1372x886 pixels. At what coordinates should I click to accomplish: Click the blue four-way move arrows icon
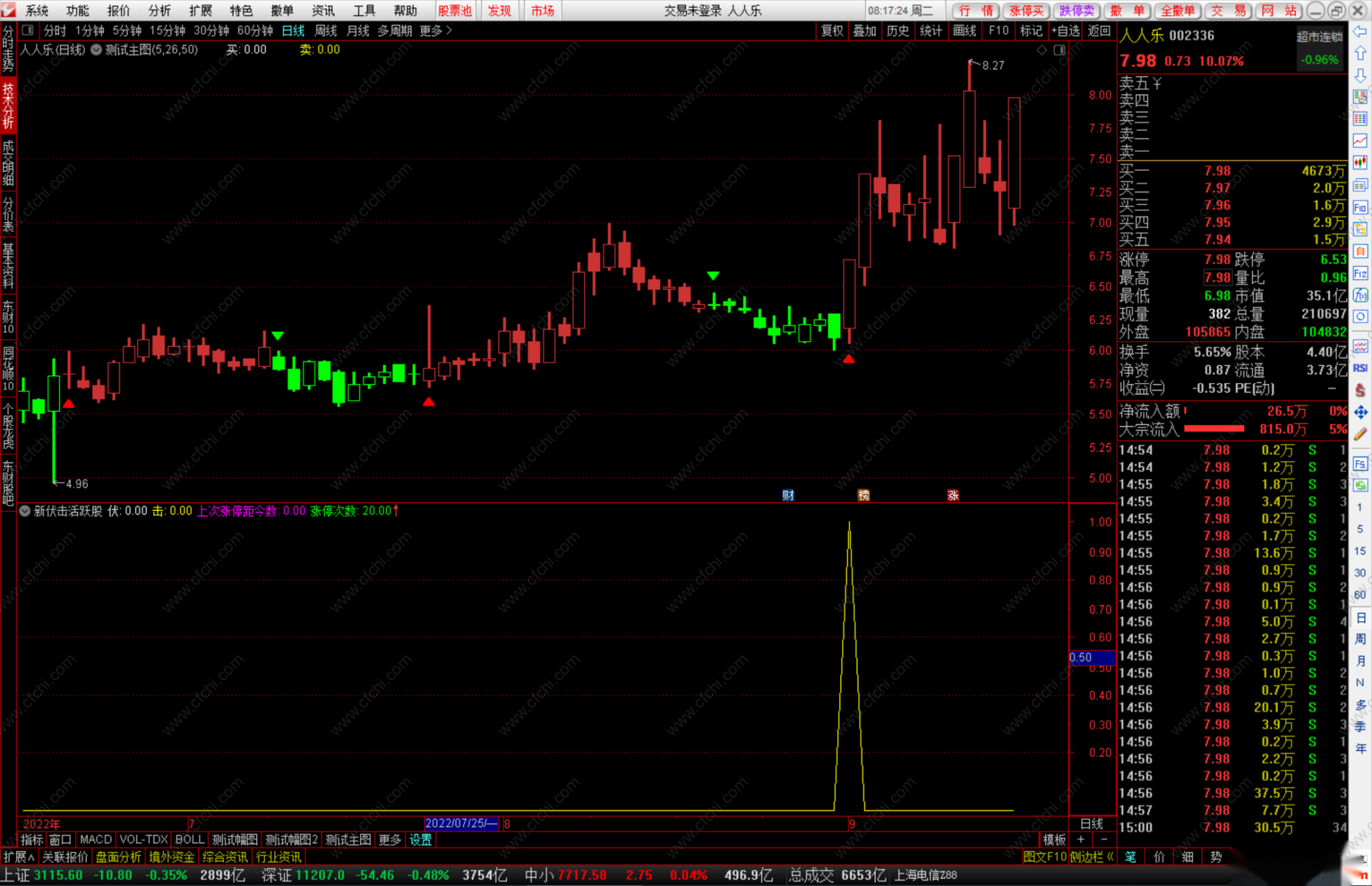click(x=1360, y=412)
